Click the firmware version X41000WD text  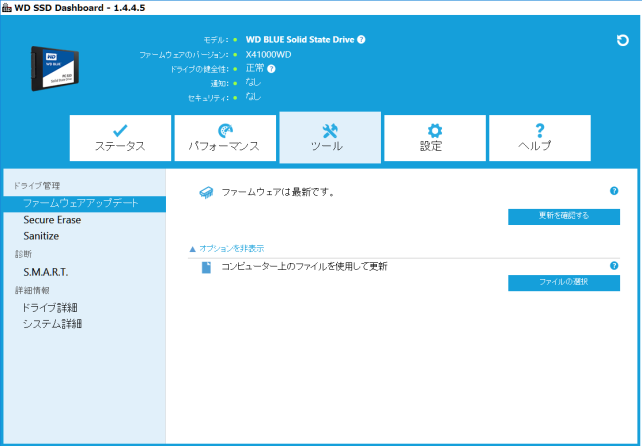[x=269, y=54]
